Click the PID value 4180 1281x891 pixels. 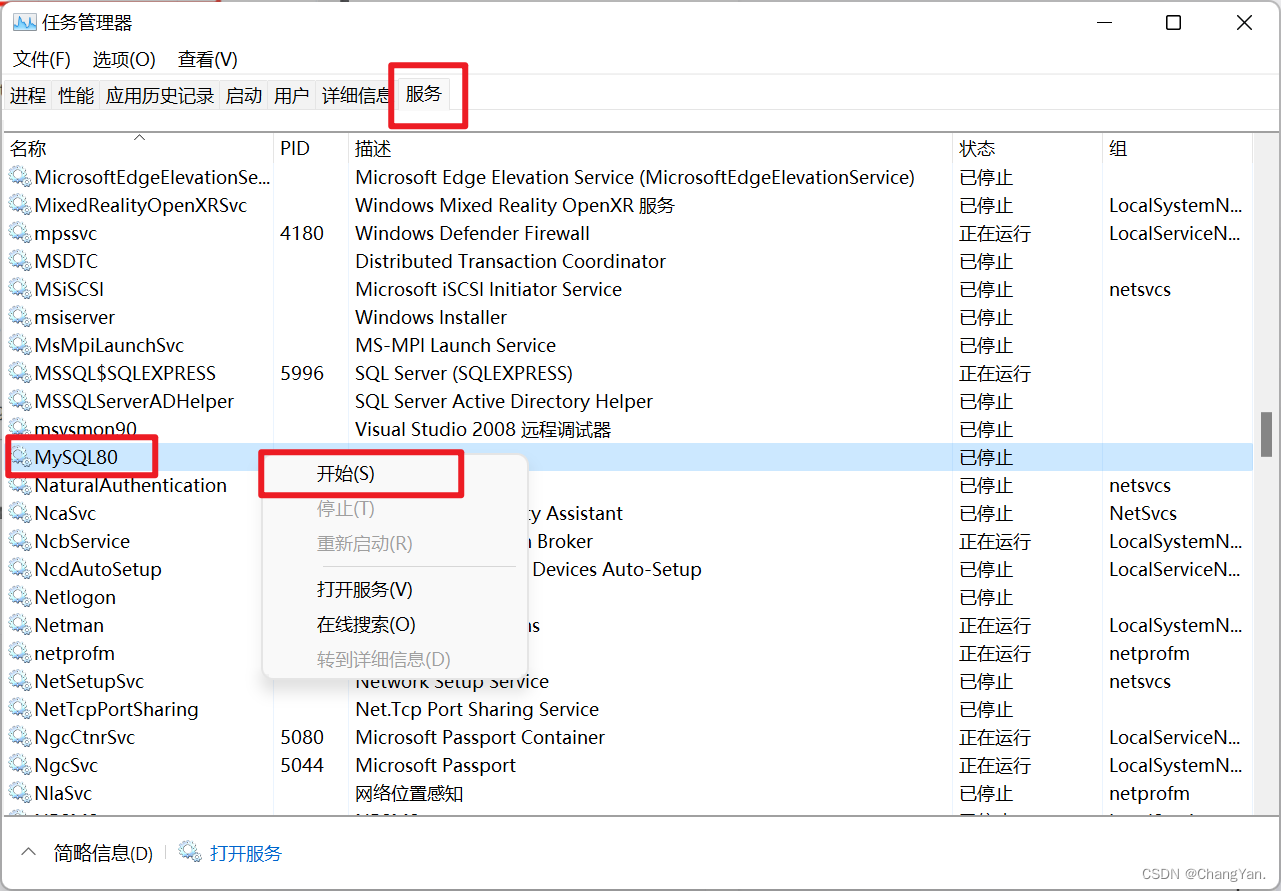(x=302, y=234)
